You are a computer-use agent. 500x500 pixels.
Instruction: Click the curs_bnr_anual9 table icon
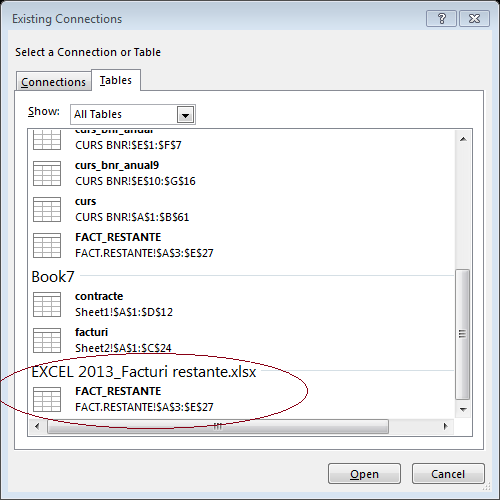(x=47, y=174)
